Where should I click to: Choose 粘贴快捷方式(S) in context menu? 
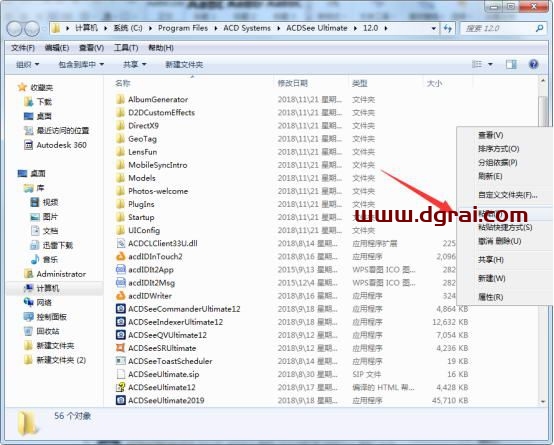tap(505, 227)
